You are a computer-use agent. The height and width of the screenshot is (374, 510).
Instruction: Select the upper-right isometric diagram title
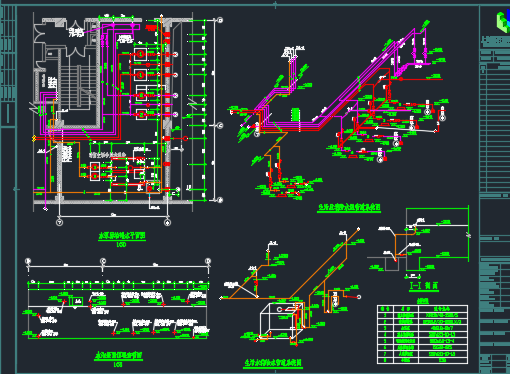(349, 208)
